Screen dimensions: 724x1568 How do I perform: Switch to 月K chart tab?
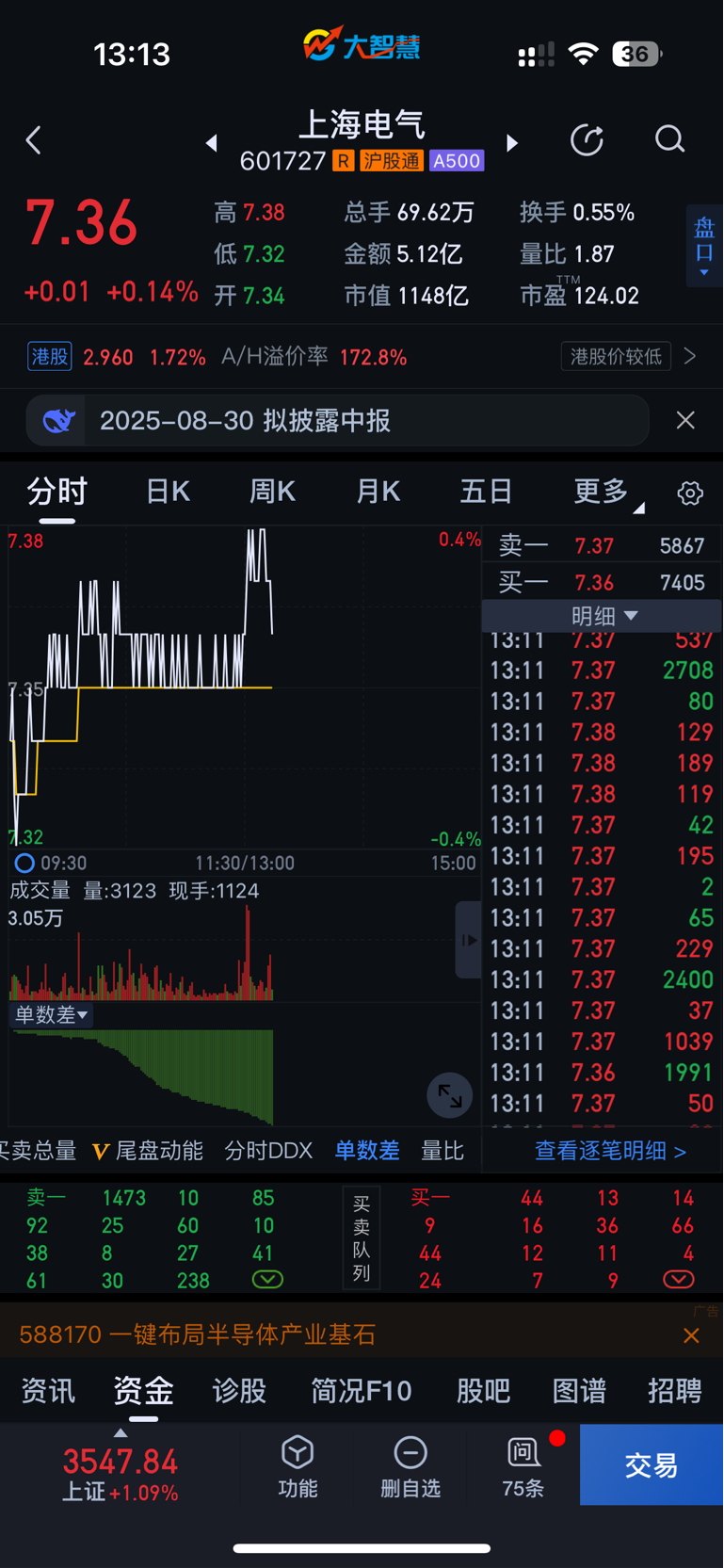pyautogui.click(x=378, y=492)
